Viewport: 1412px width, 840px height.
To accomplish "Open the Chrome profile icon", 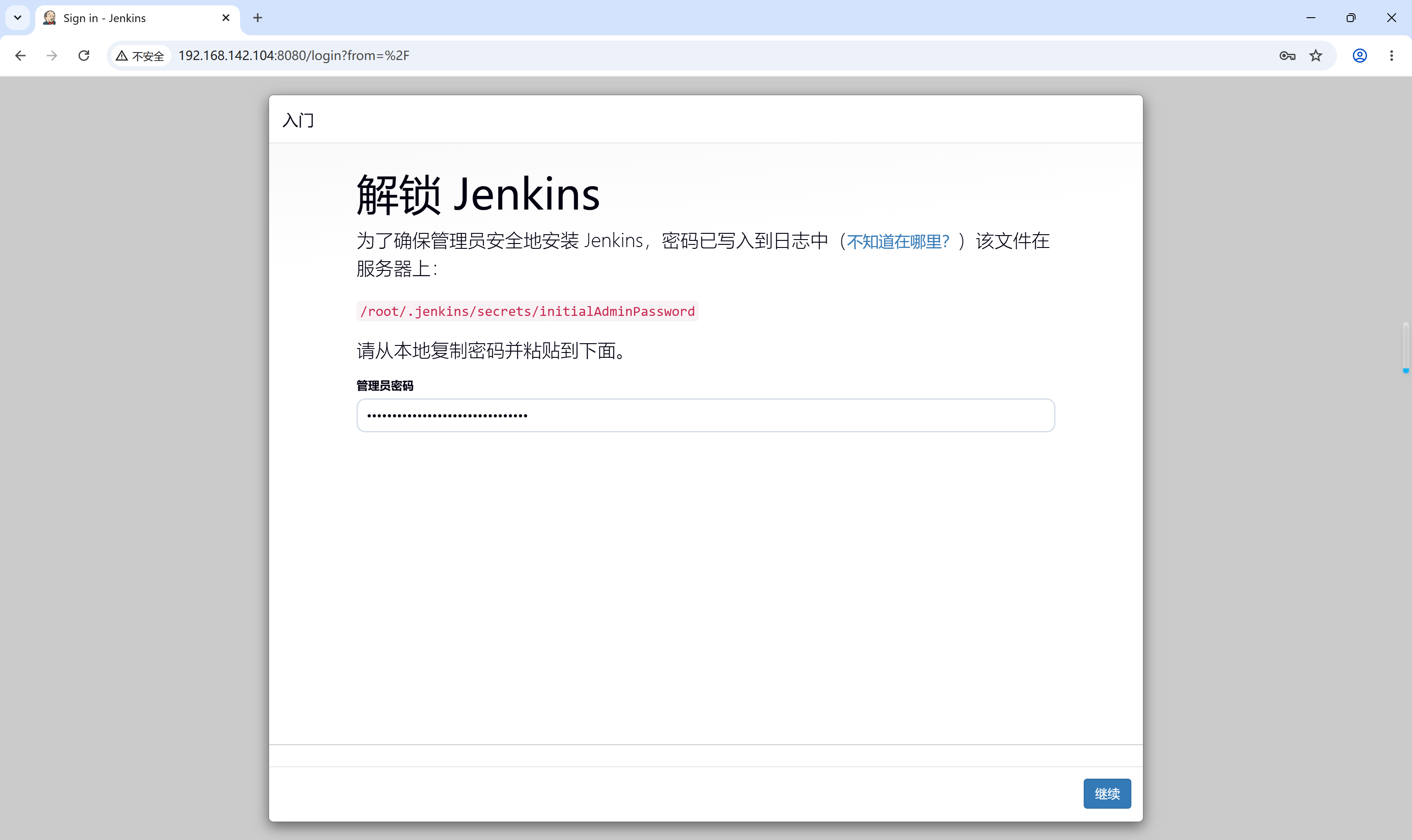I will pos(1360,56).
